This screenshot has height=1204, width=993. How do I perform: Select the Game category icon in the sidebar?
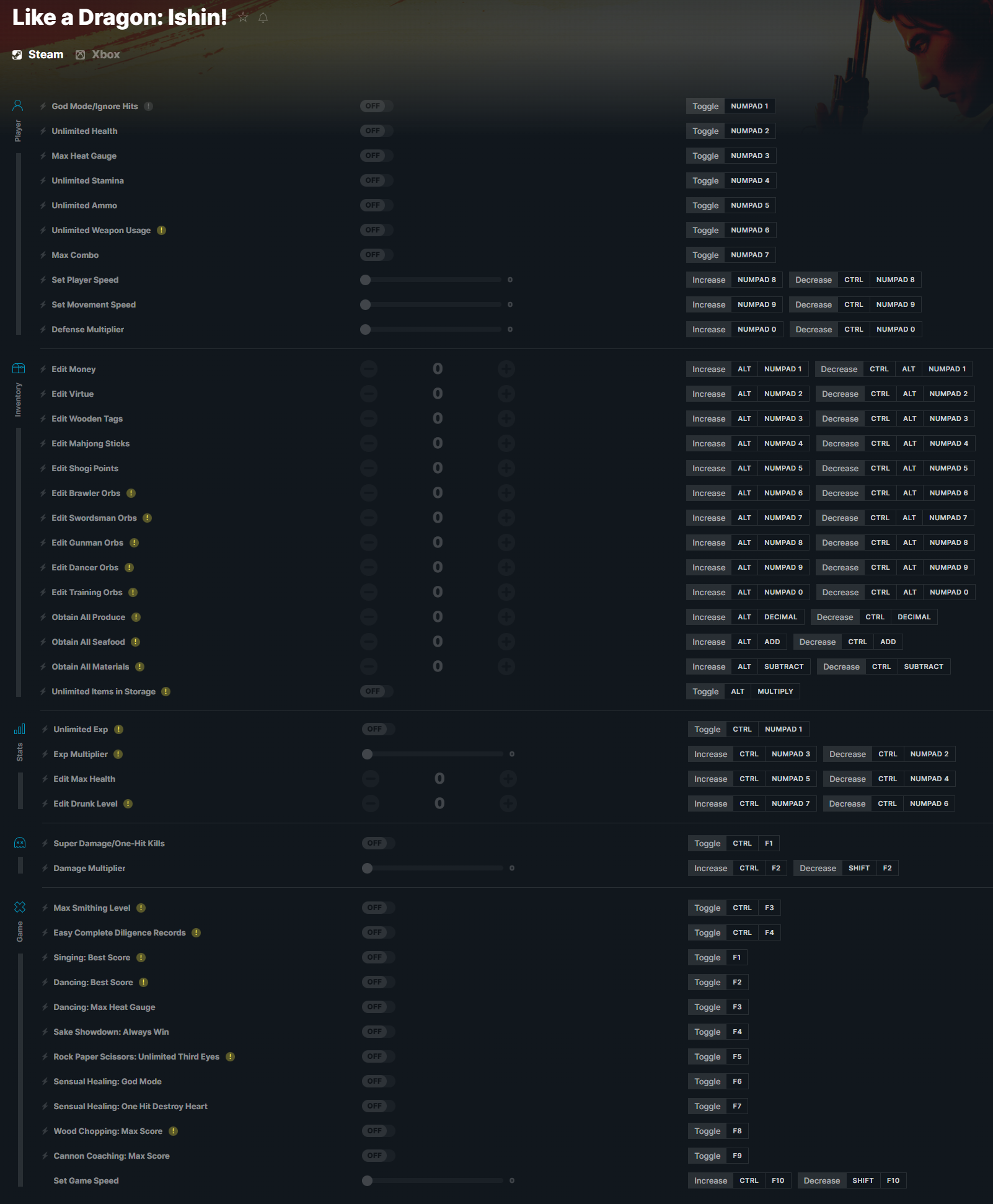pos(20,907)
